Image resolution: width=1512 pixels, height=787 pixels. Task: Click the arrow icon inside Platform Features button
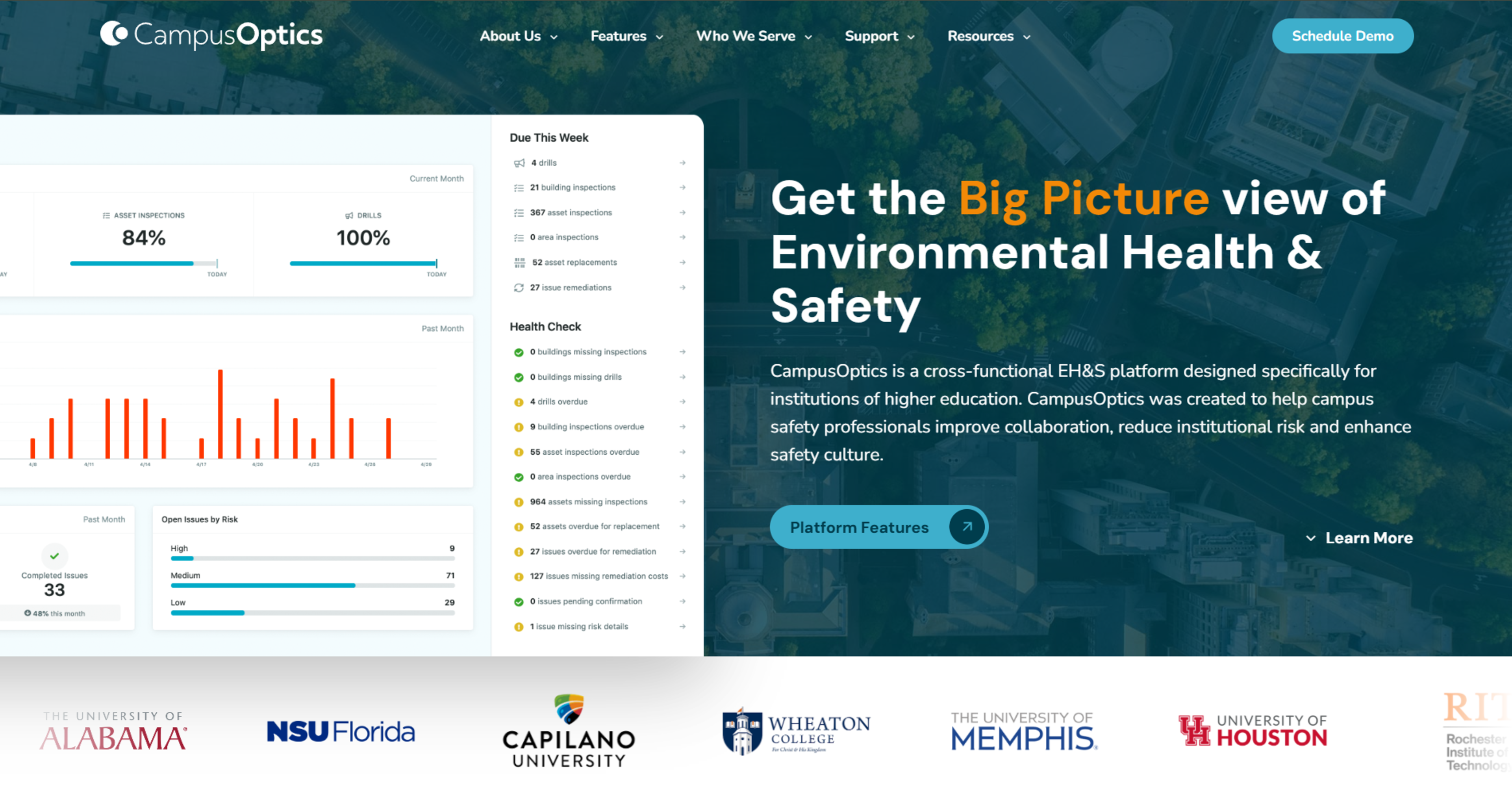pos(966,527)
